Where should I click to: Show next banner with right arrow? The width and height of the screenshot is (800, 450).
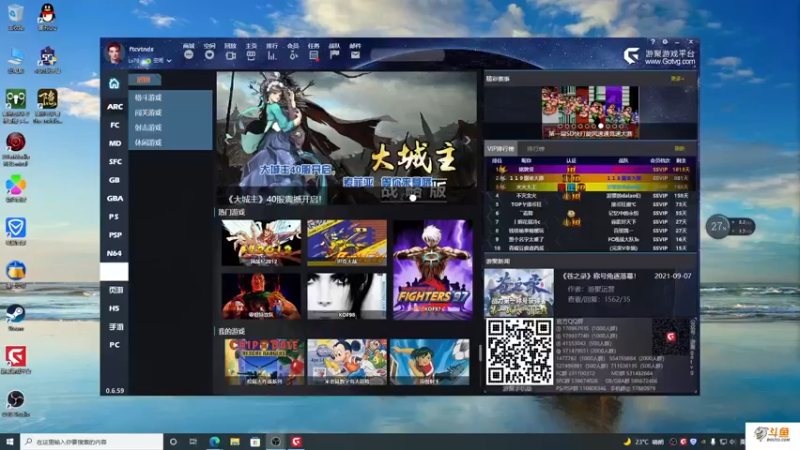click(x=467, y=140)
